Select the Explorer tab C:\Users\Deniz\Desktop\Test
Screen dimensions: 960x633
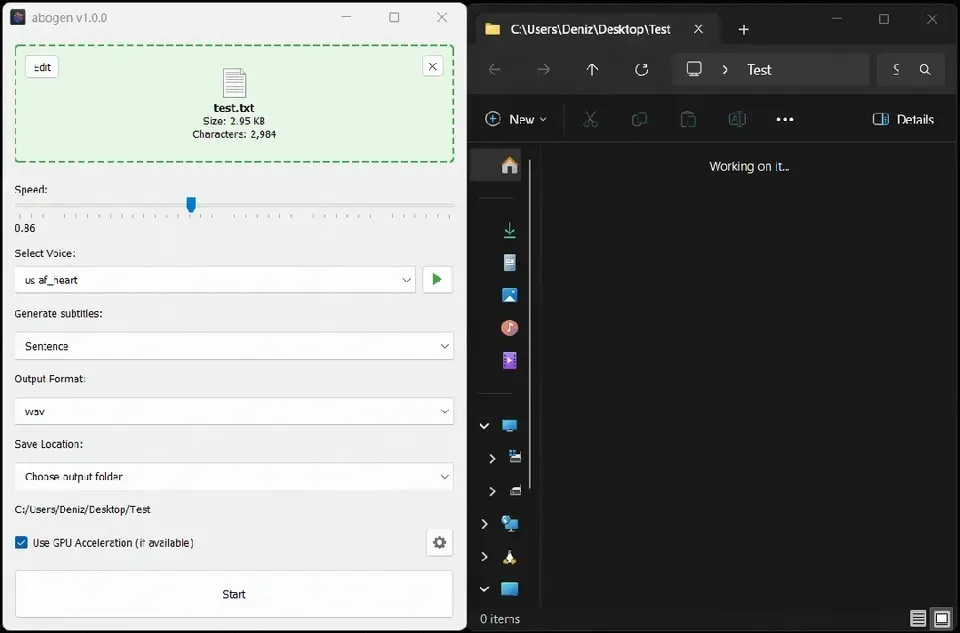(x=590, y=29)
